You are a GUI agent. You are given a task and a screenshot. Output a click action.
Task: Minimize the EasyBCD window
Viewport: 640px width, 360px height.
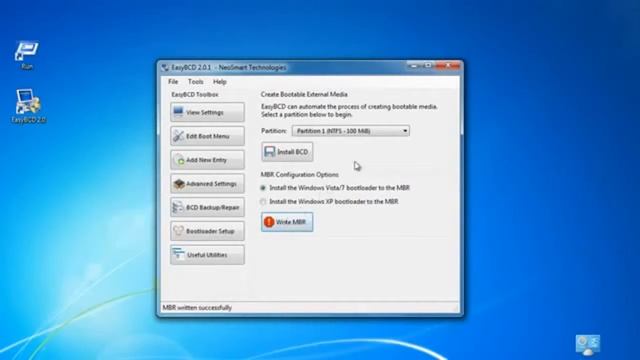pyautogui.click(x=415, y=65)
